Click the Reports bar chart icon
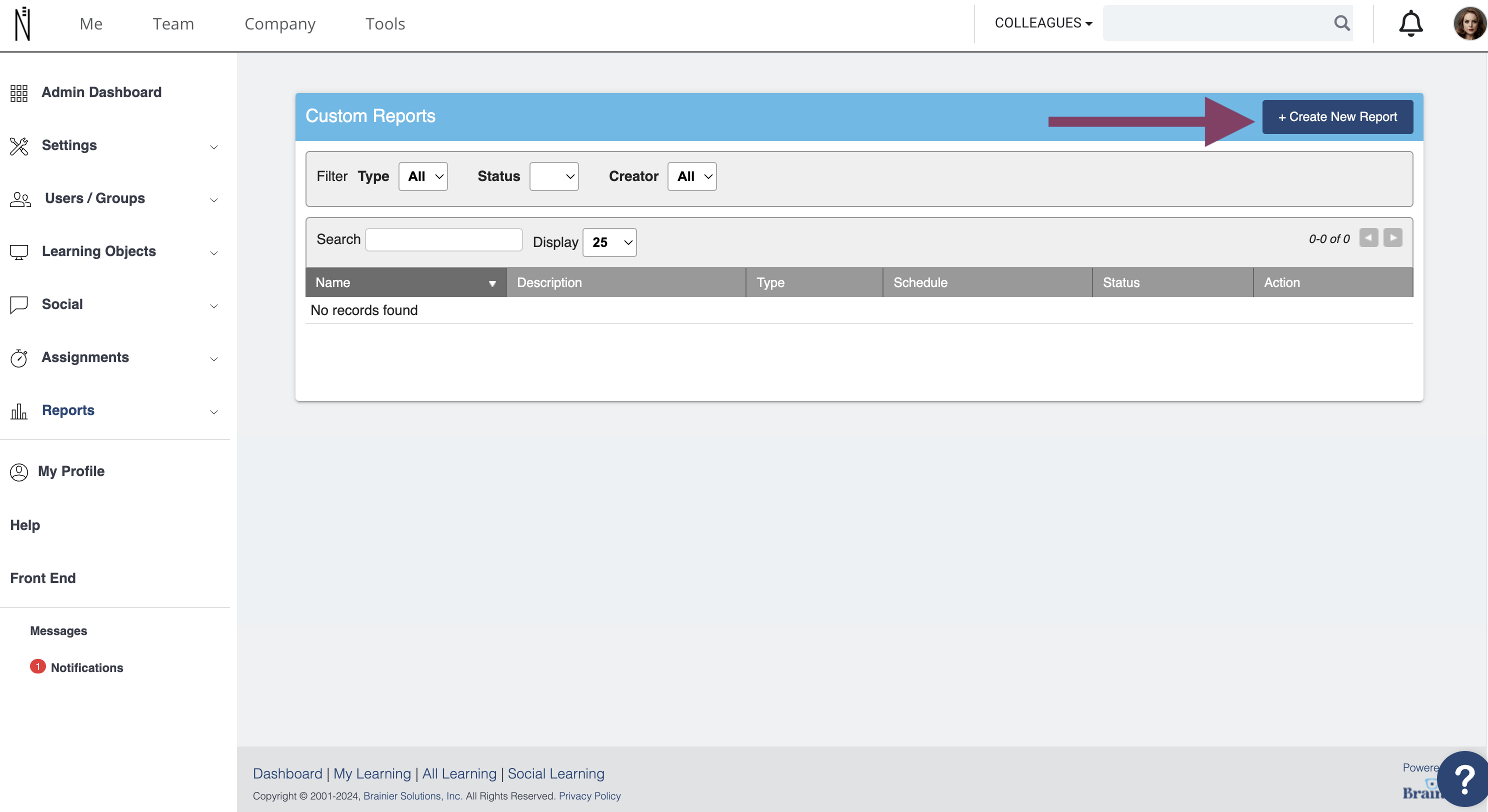 pyautogui.click(x=19, y=411)
